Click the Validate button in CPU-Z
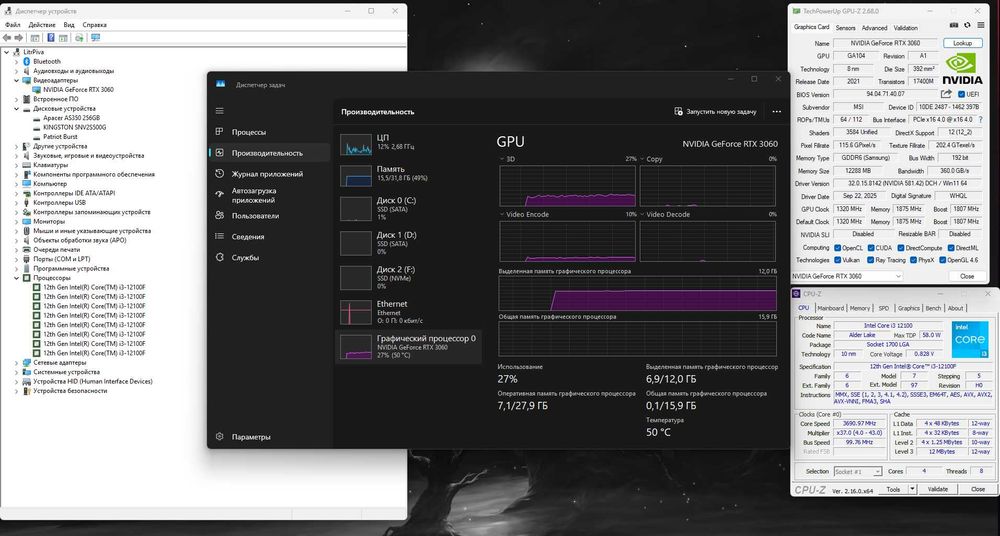 tap(937, 489)
